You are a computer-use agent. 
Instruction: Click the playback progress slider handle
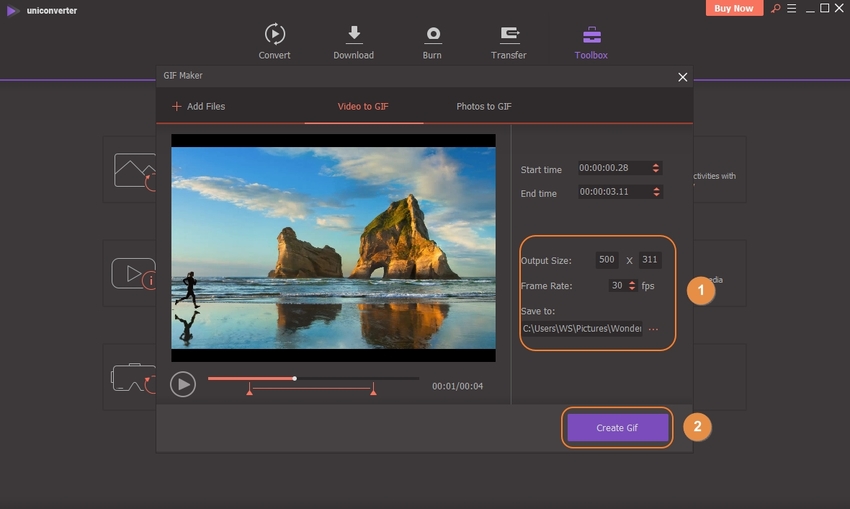(x=294, y=379)
